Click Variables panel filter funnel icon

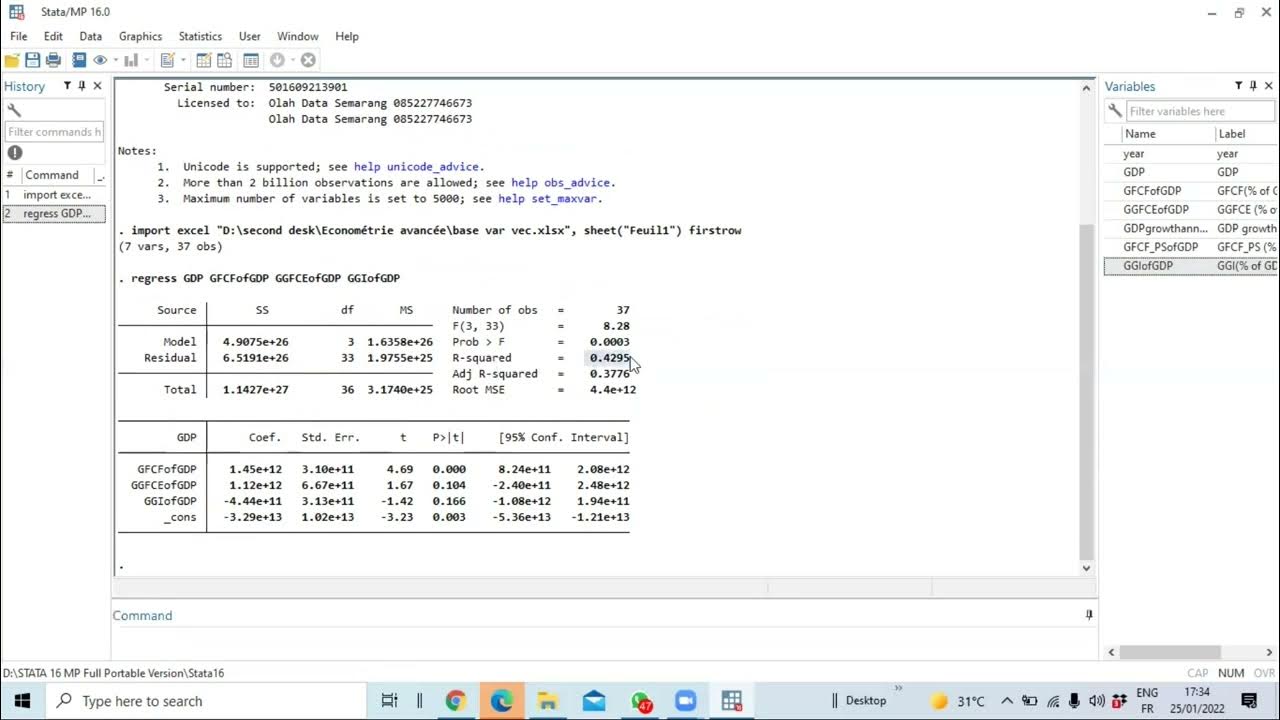tap(1238, 86)
